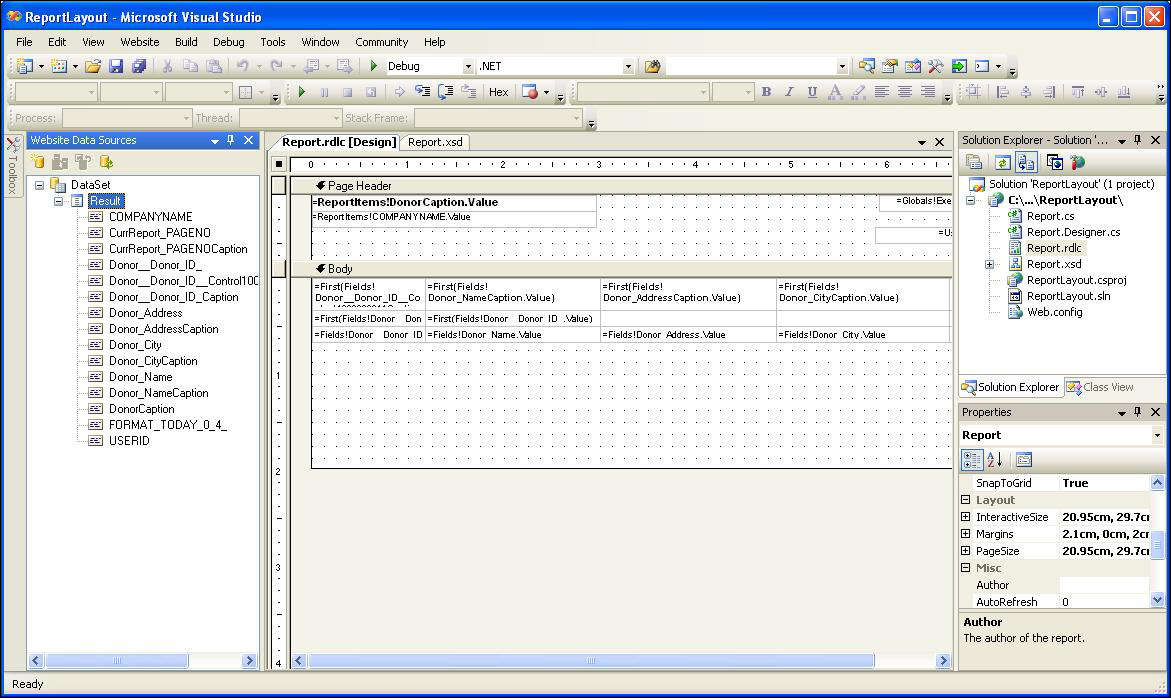Toggle Categorized view in Properties panel
Viewport: 1171px width, 698px height.
(x=972, y=460)
